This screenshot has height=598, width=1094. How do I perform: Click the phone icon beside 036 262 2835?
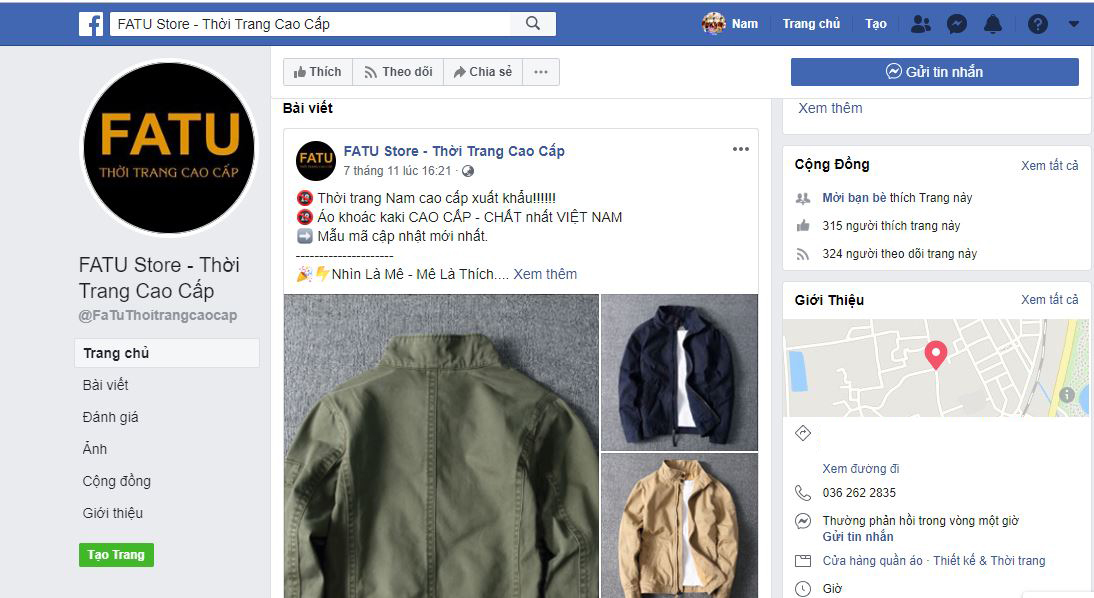tap(803, 493)
